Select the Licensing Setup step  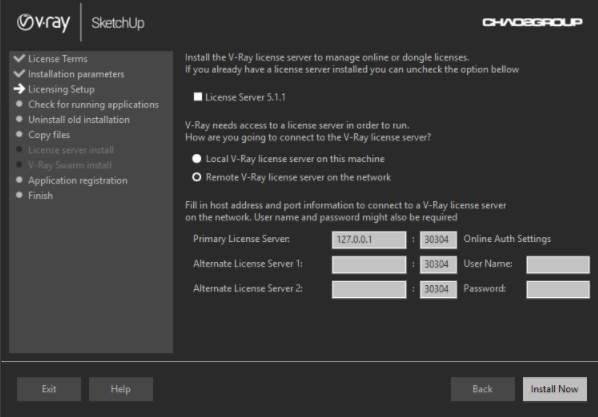[x=61, y=89]
